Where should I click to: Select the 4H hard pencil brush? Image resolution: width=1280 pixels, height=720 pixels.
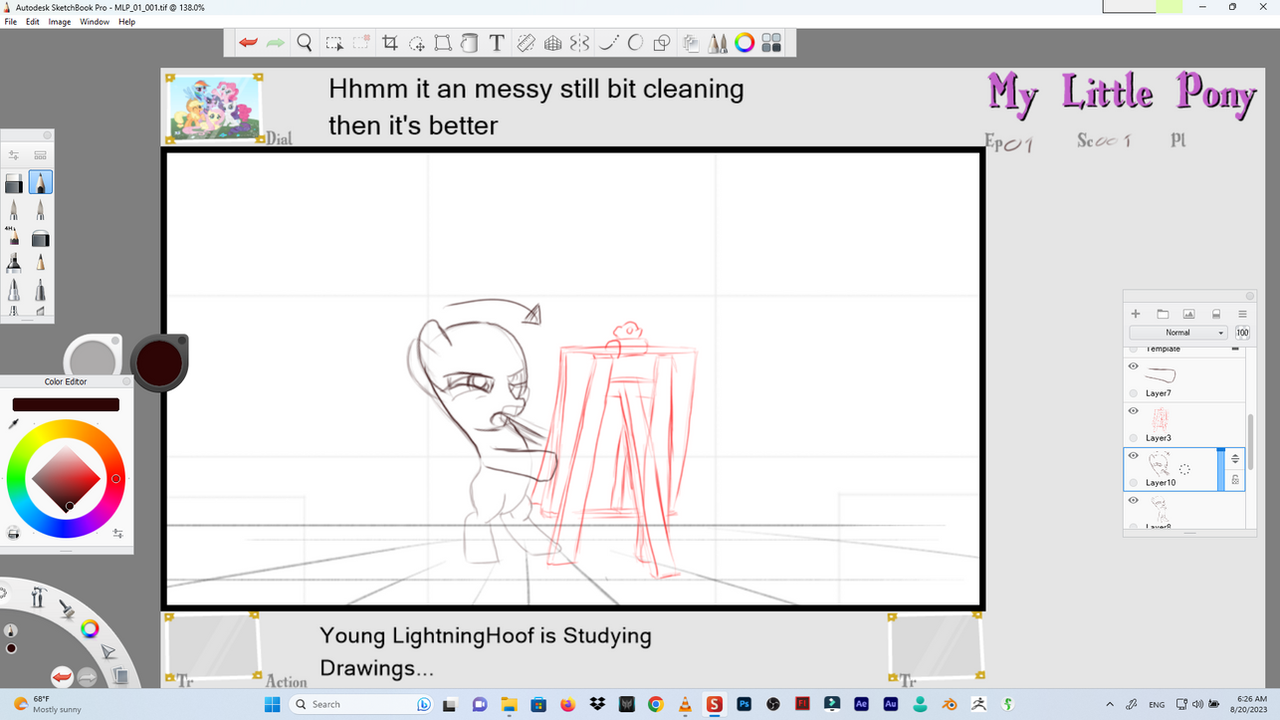(14, 237)
